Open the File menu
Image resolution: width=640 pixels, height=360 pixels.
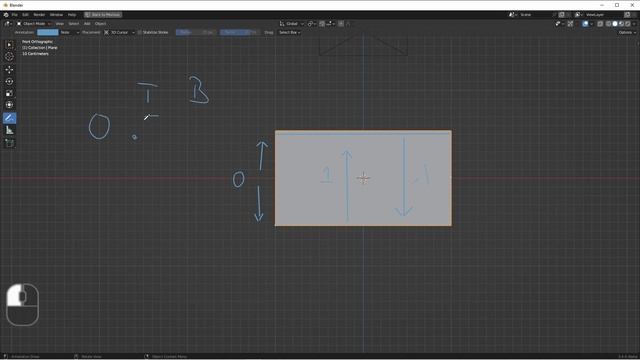15,15
